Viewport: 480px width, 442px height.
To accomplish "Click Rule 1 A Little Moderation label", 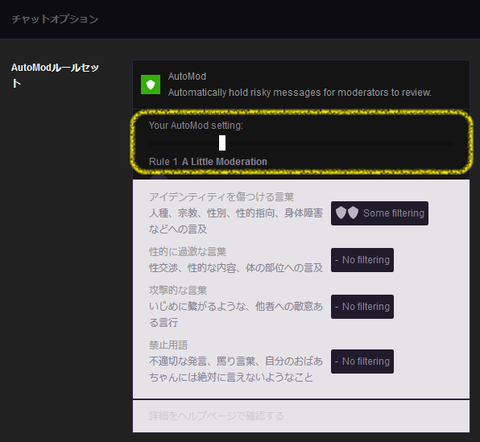I will coord(208,162).
